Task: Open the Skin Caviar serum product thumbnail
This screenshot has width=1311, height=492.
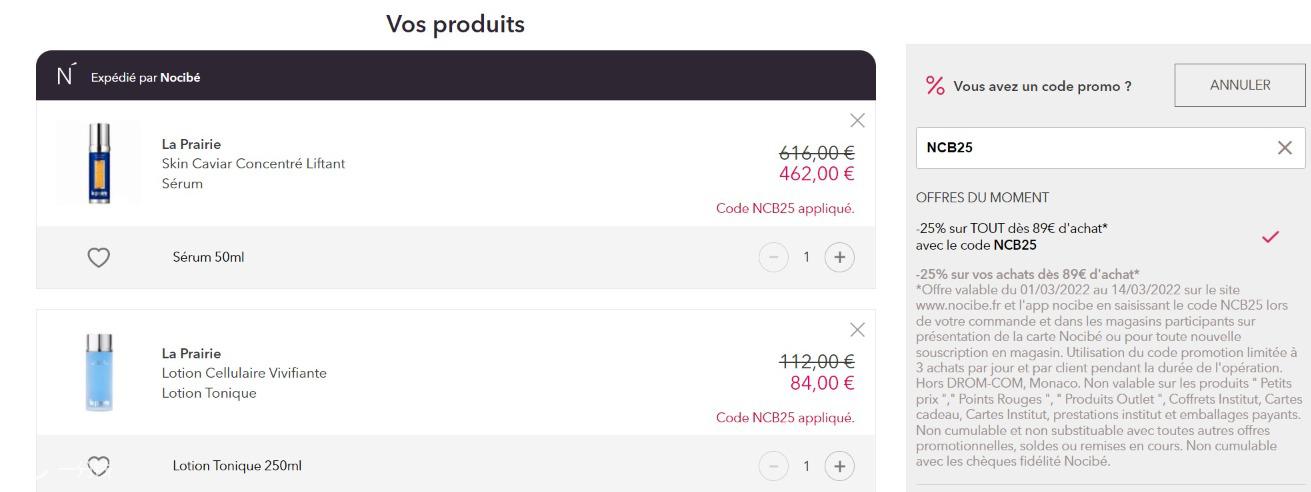Action: (98, 163)
